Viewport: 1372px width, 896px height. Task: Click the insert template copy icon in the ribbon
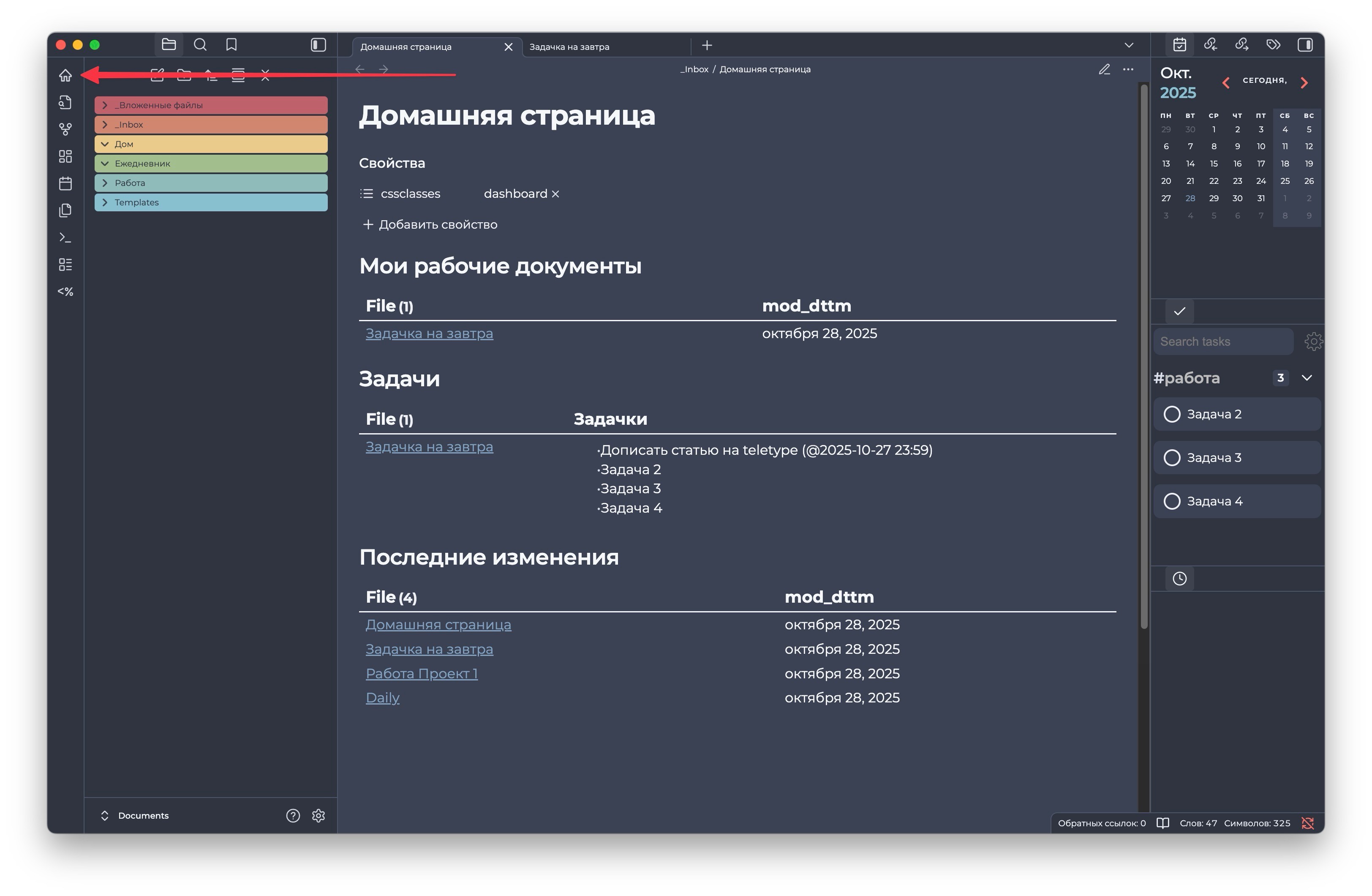coord(65,210)
